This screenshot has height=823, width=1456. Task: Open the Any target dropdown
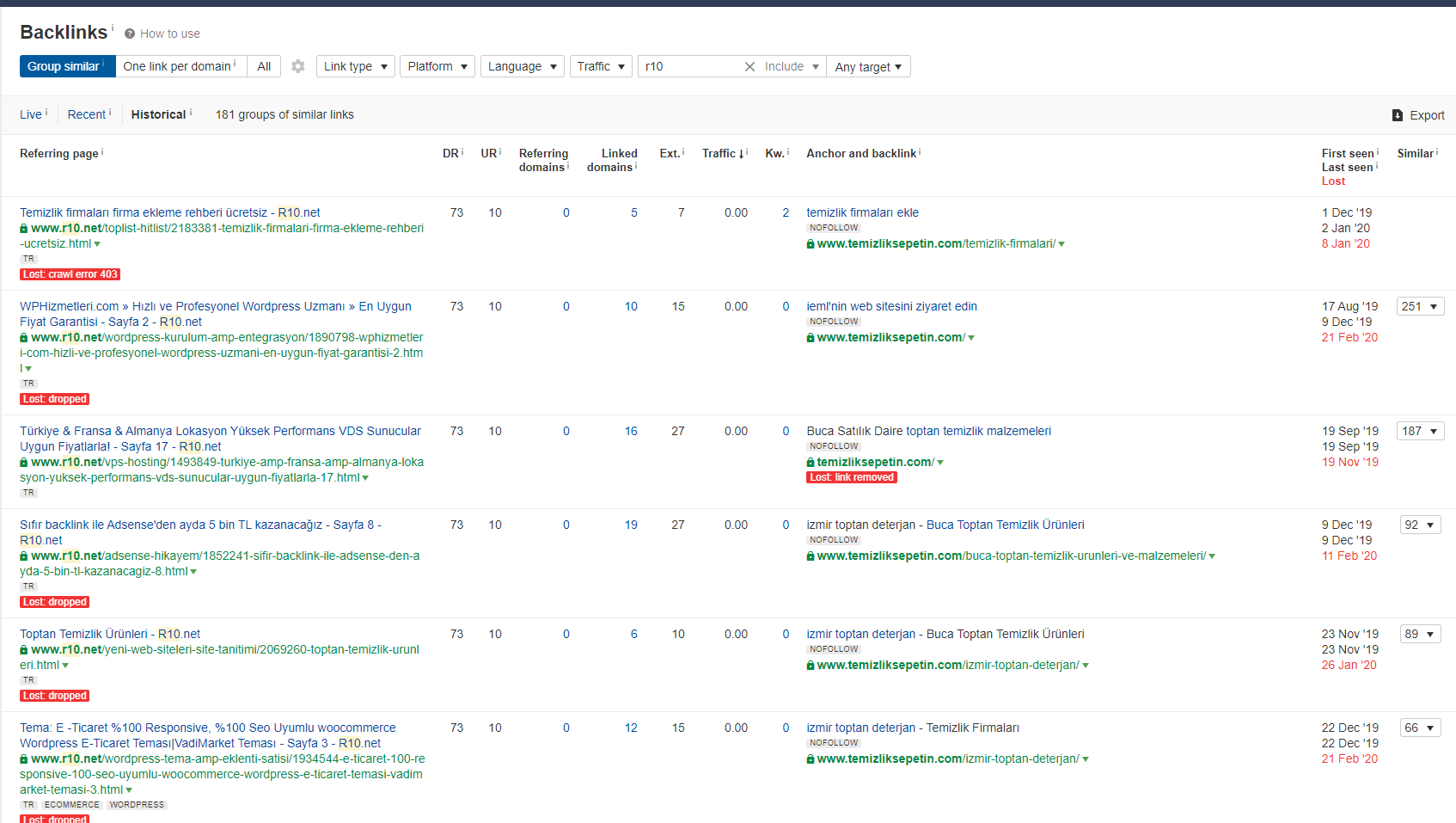[x=868, y=66]
